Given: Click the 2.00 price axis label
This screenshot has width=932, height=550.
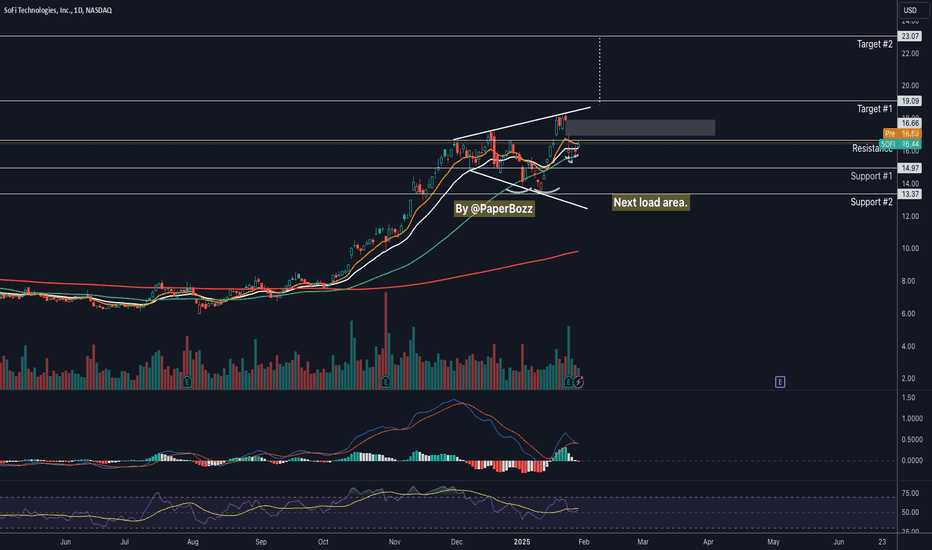Looking at the screenshot, I should point(909,378).
